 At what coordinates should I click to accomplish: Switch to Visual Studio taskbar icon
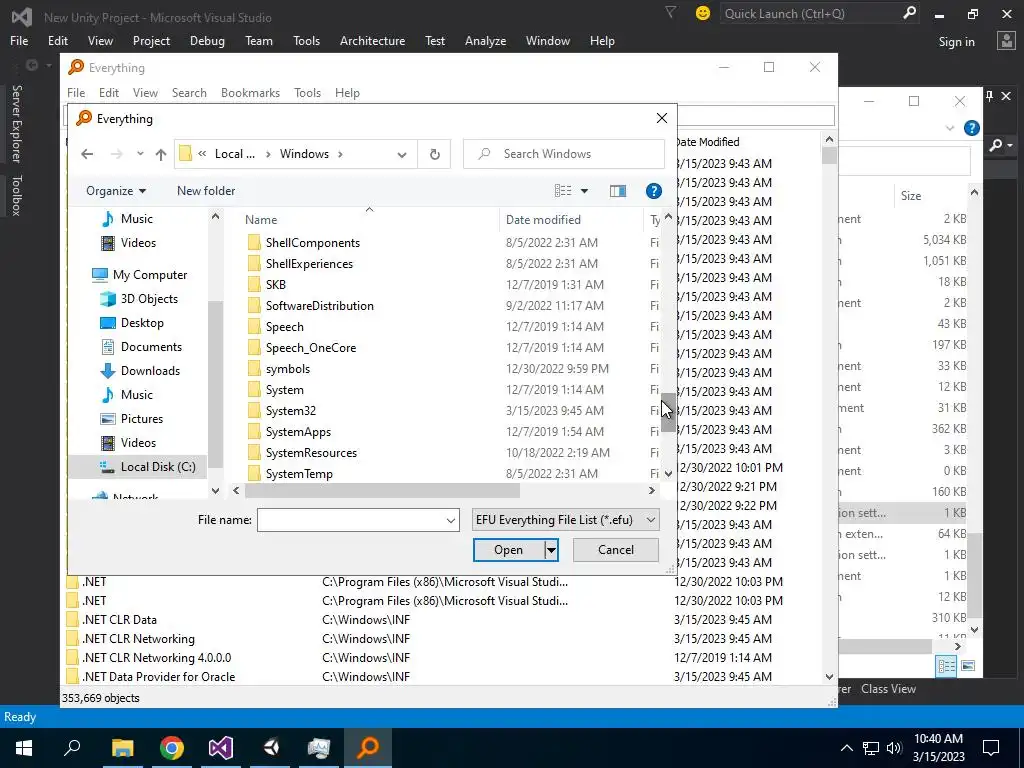[x=221, y=748]
